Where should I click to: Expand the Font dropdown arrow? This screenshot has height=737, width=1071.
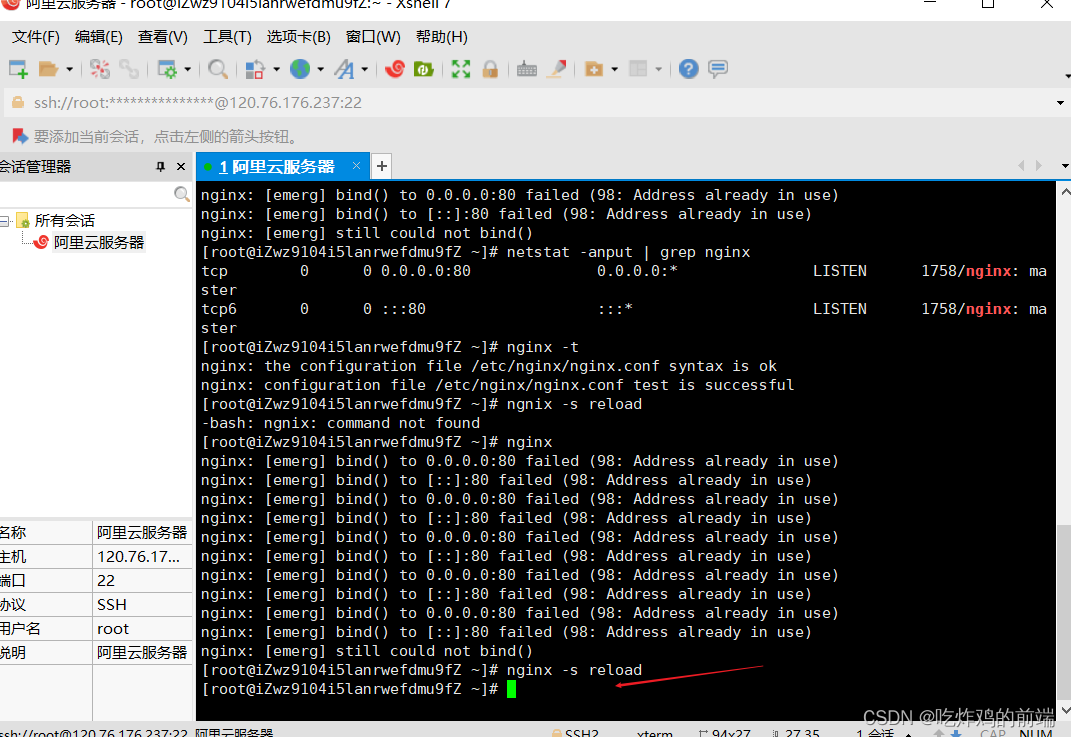pos(365,69)
